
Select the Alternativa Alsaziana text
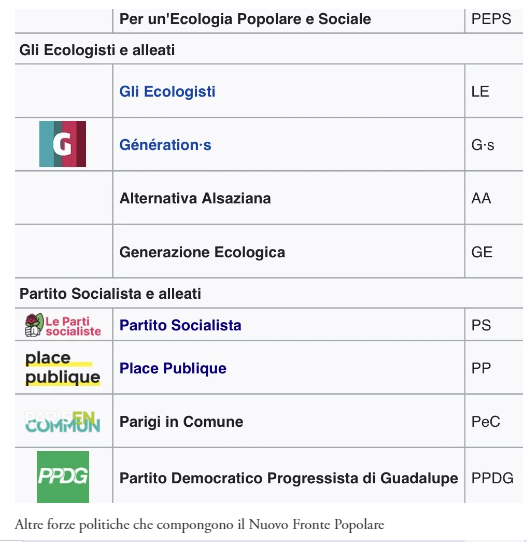point(195,198)
